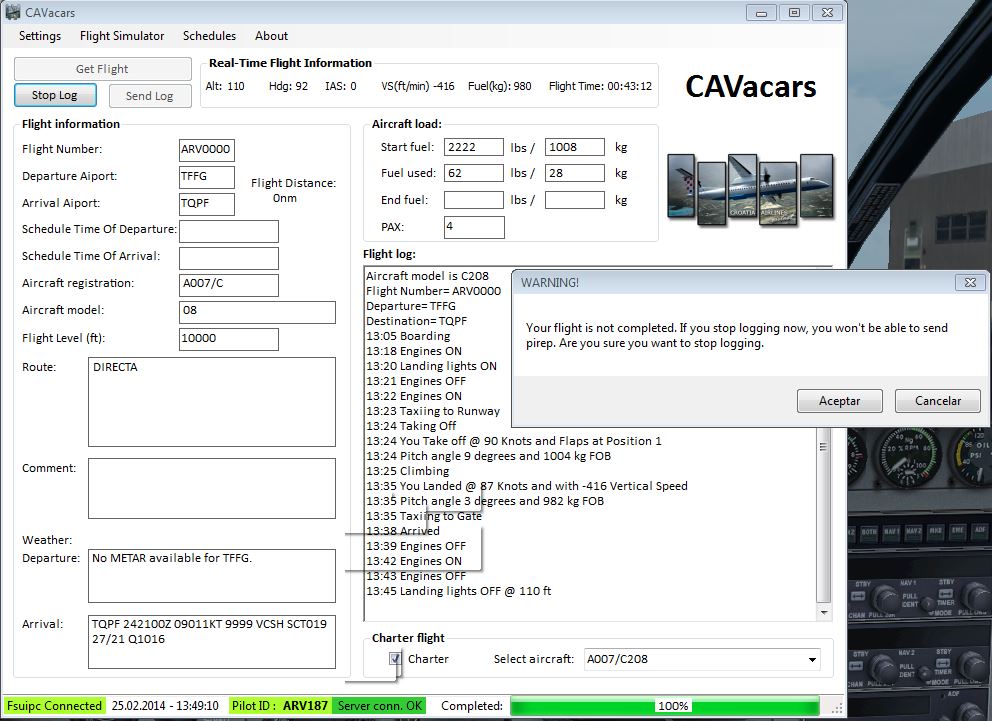This screenshot has height=721, width=992.
Task: Click the Fuel used kg field 28
Action: [574, 173]
